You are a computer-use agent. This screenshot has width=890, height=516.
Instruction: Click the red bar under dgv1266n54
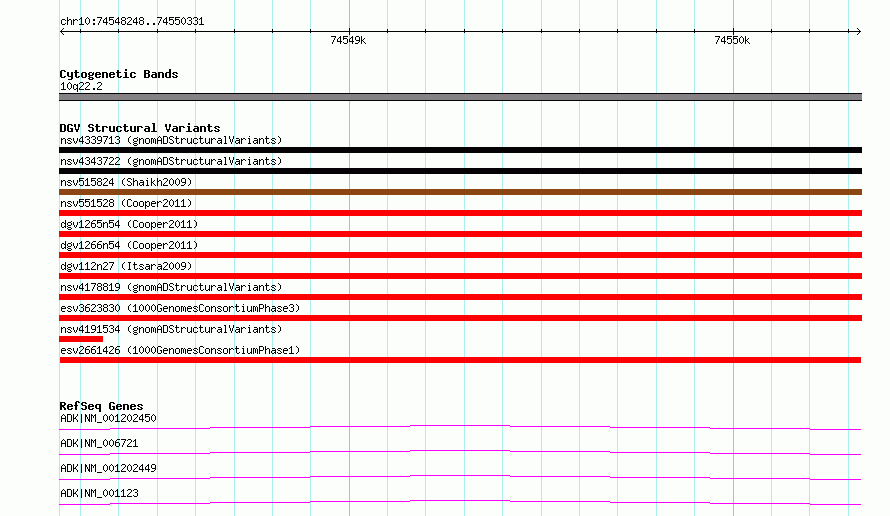click(460, 255)
